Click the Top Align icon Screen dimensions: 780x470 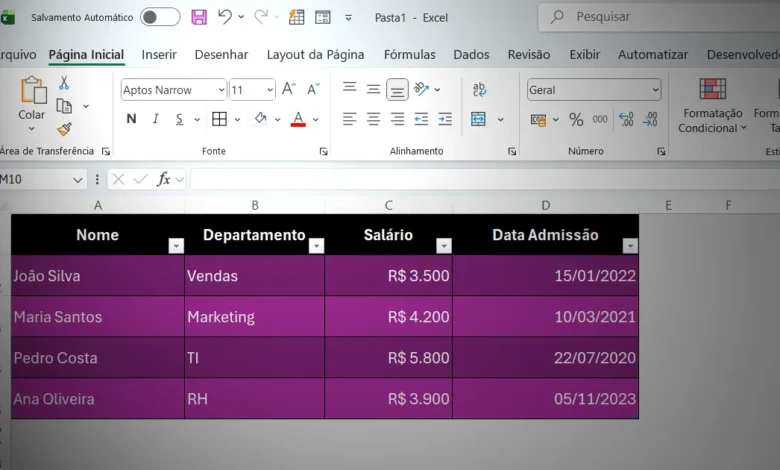[x=350, y=88]
